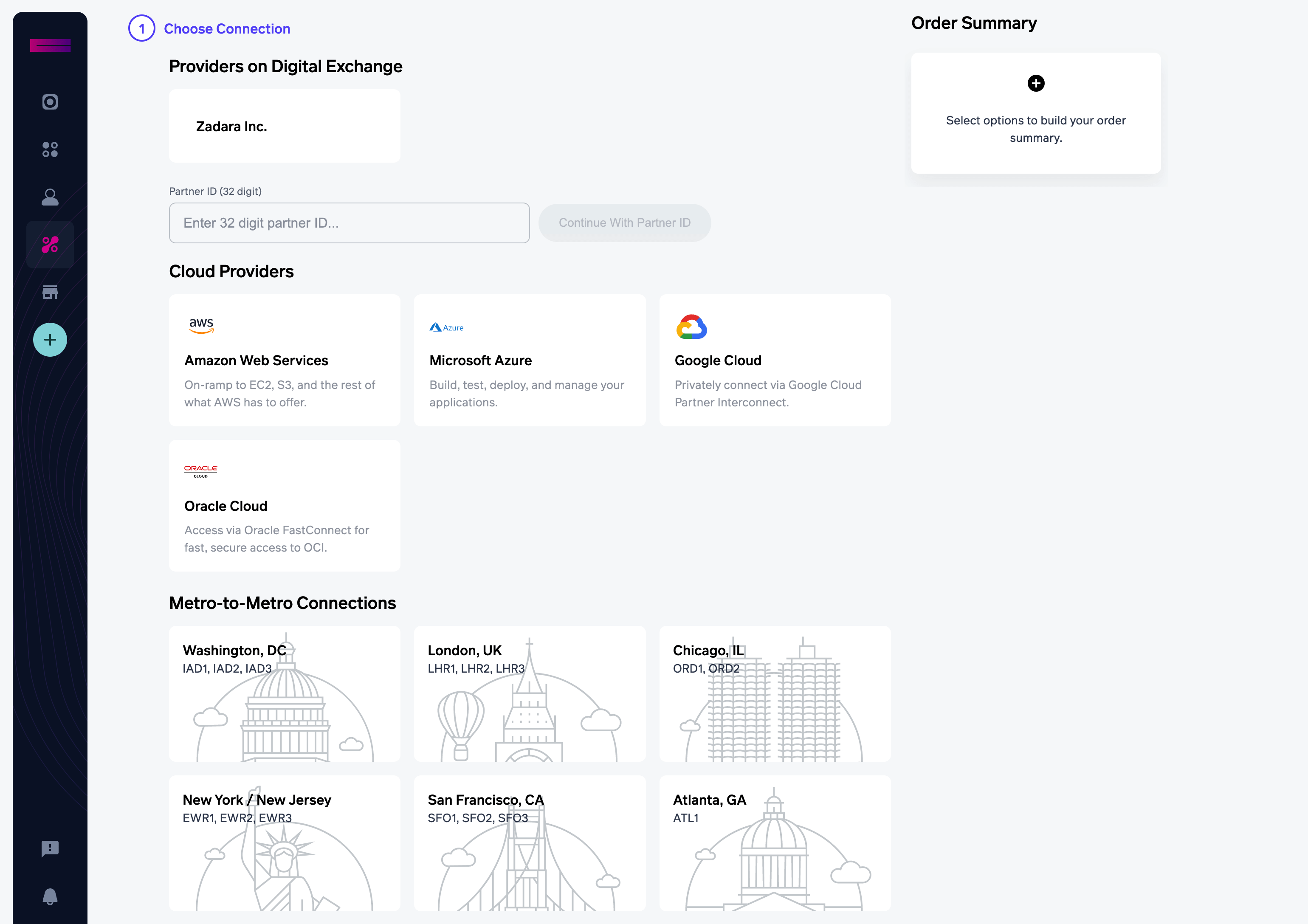Open the feedback message icon
This screenshot has width=1308, height=924.
tap(50, 848)
